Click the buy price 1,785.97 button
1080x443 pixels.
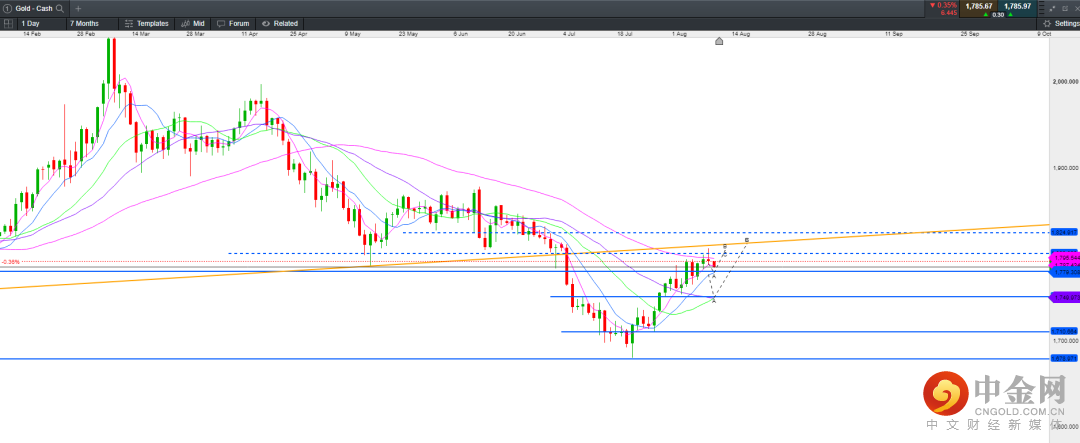[x=1017, y=6]
